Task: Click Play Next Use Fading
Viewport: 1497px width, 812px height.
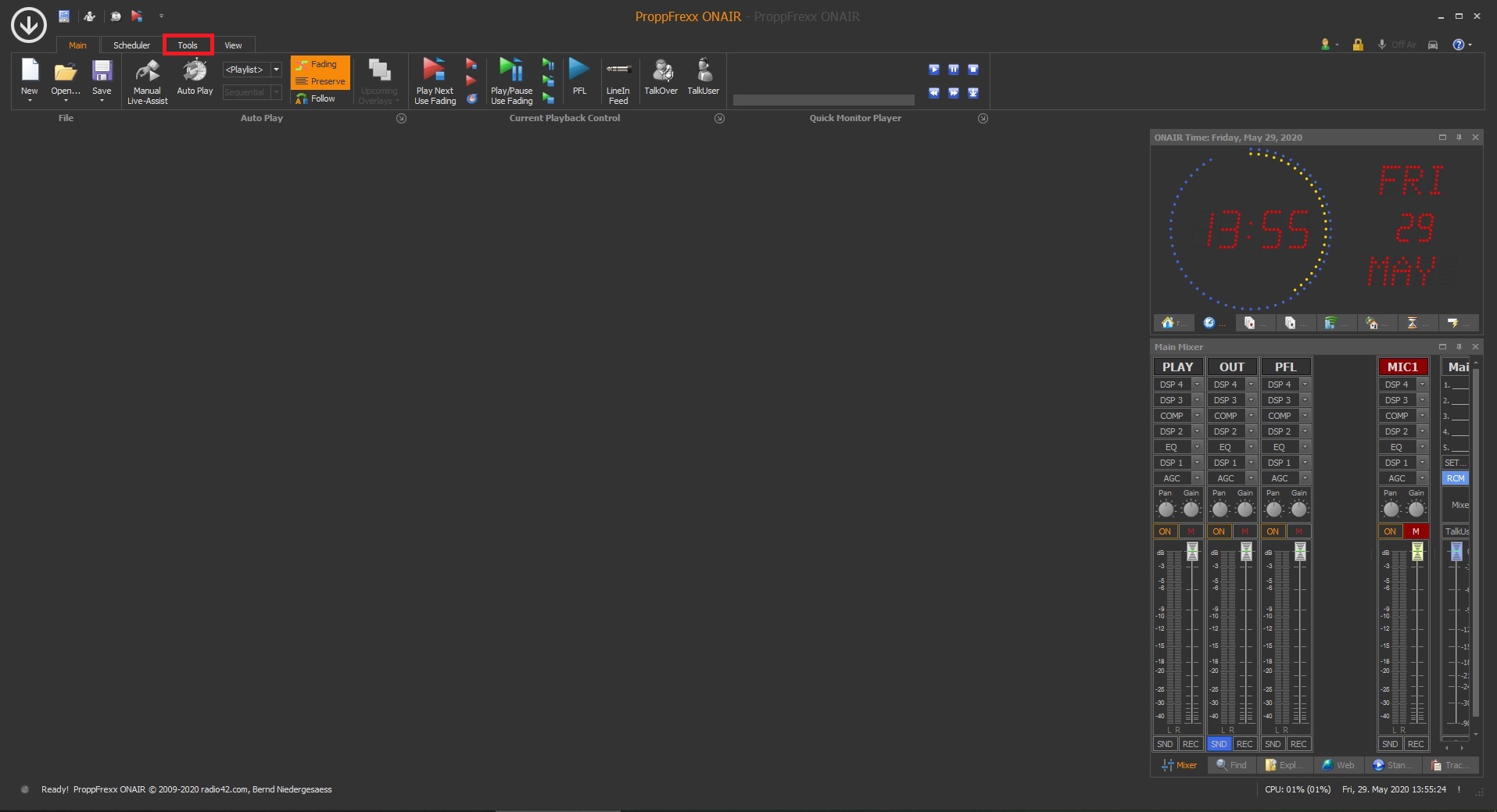Action: (435, 72)
